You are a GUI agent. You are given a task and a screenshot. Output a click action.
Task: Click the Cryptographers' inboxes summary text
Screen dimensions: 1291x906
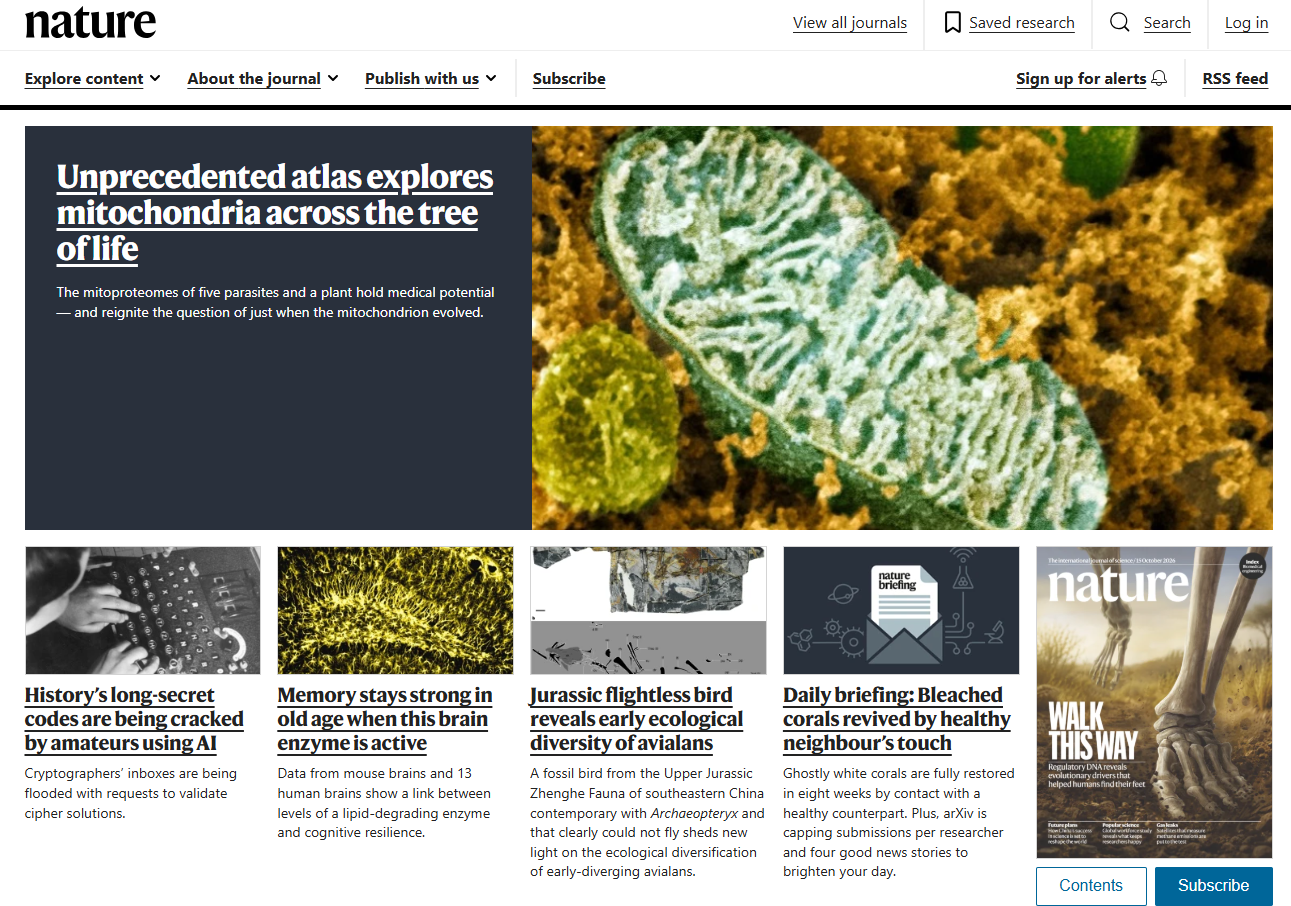pyautogui.click(x=131, y=793)
